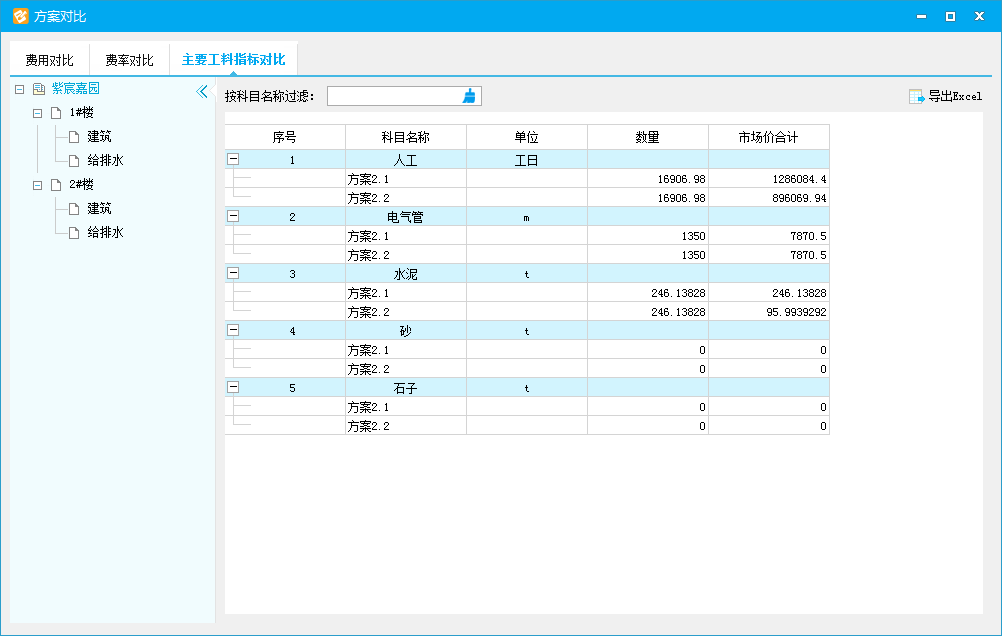The width and height of the screenshot is (1002, 636).
Task: Click the 2#楼 document icon
Action: pos(56,185)
